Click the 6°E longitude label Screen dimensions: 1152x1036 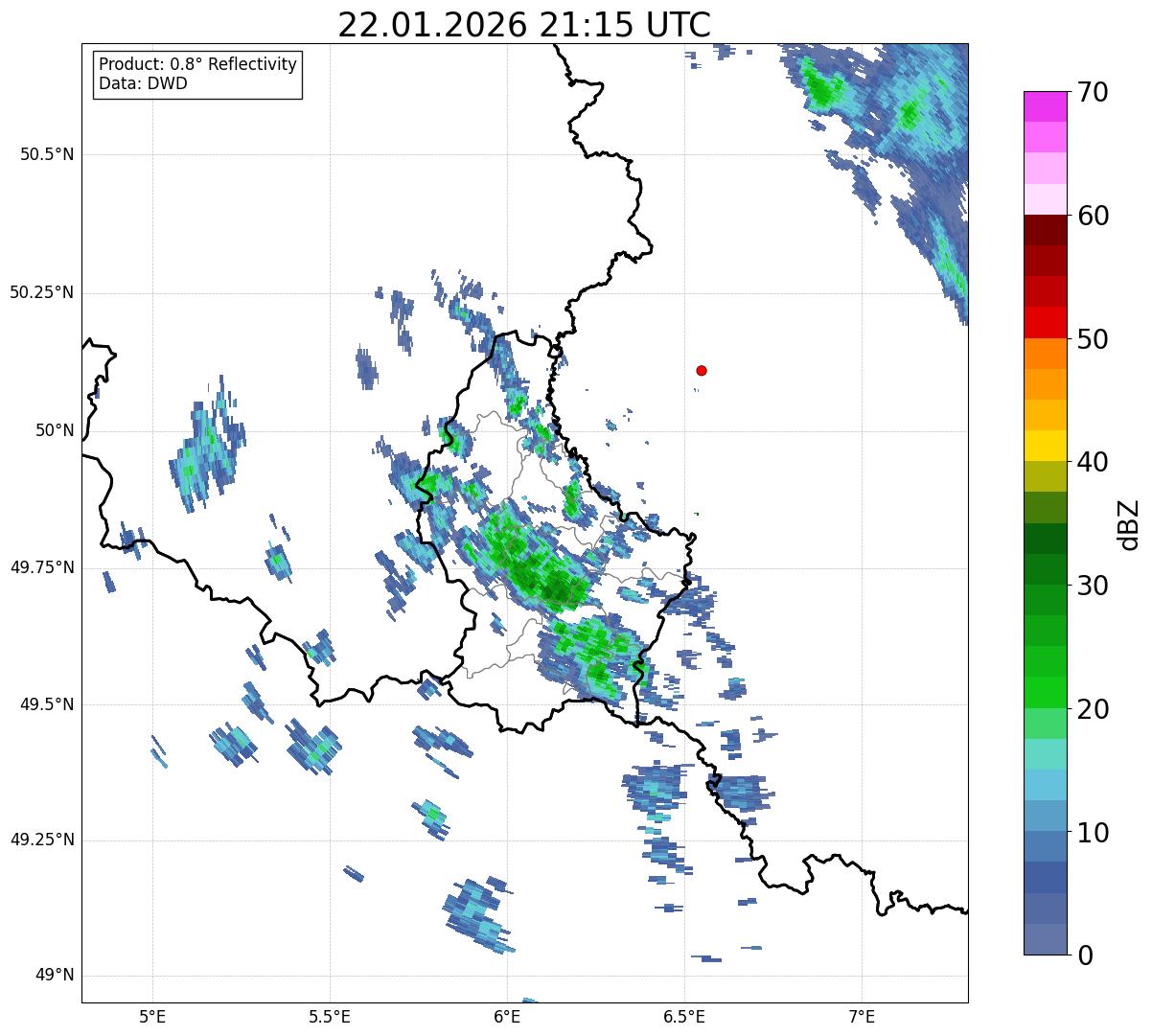[x=507, y=1016]
